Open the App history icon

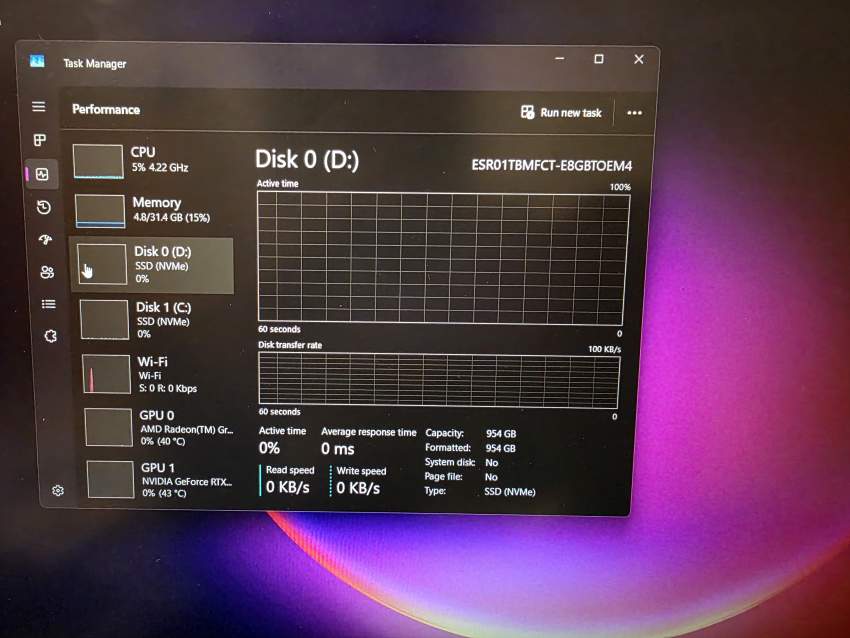coord(44,207)
